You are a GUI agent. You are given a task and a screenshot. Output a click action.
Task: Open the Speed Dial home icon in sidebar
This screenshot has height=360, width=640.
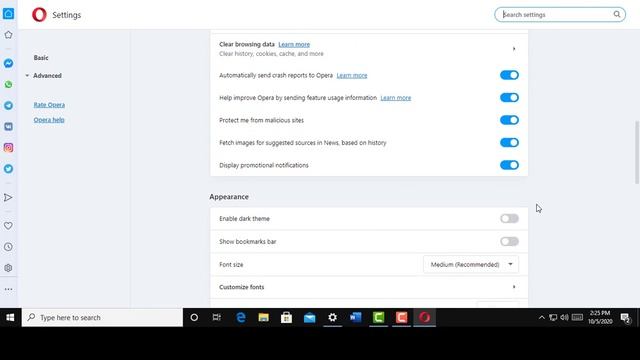(8, 14)
